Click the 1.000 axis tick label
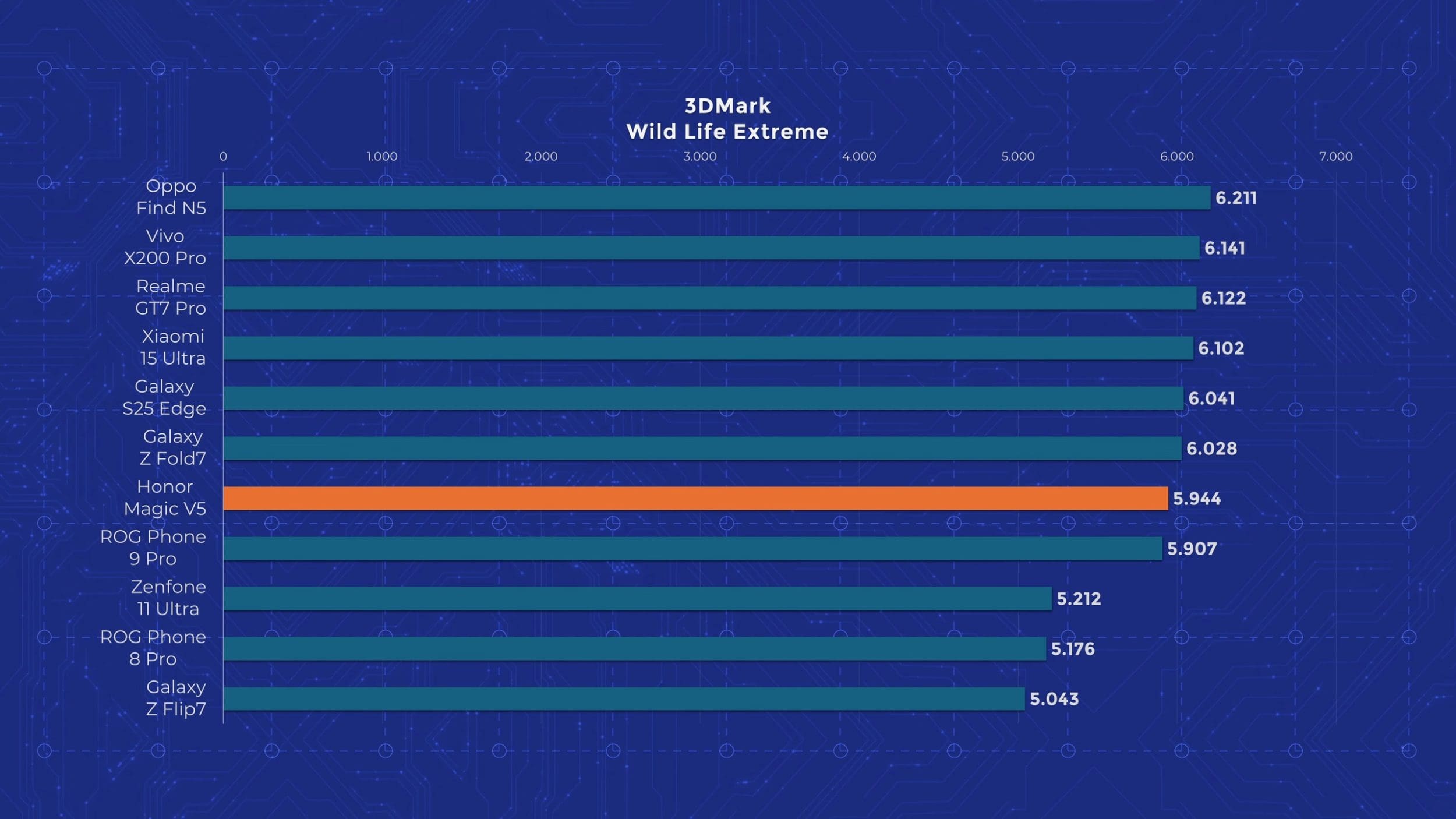 tap(382, 156)
